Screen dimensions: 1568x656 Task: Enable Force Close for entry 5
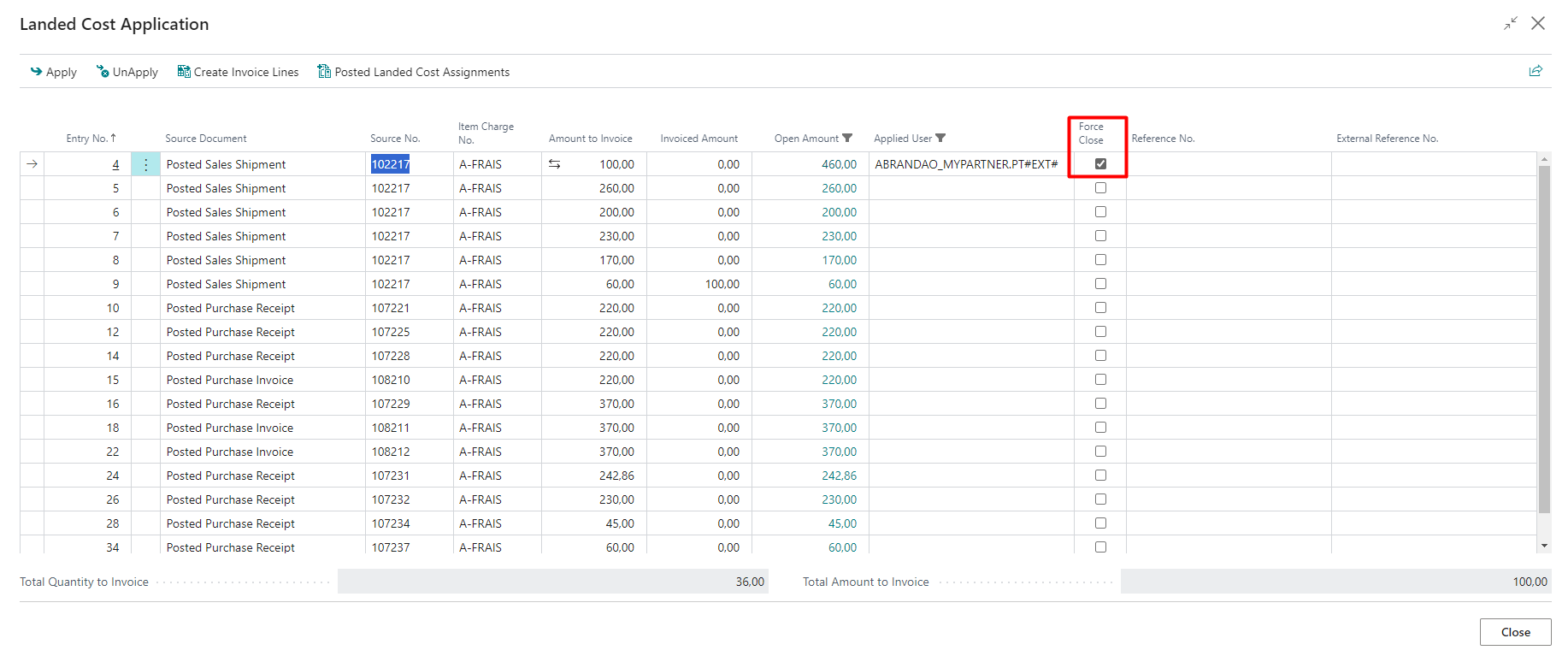[x=1100, y=188]
